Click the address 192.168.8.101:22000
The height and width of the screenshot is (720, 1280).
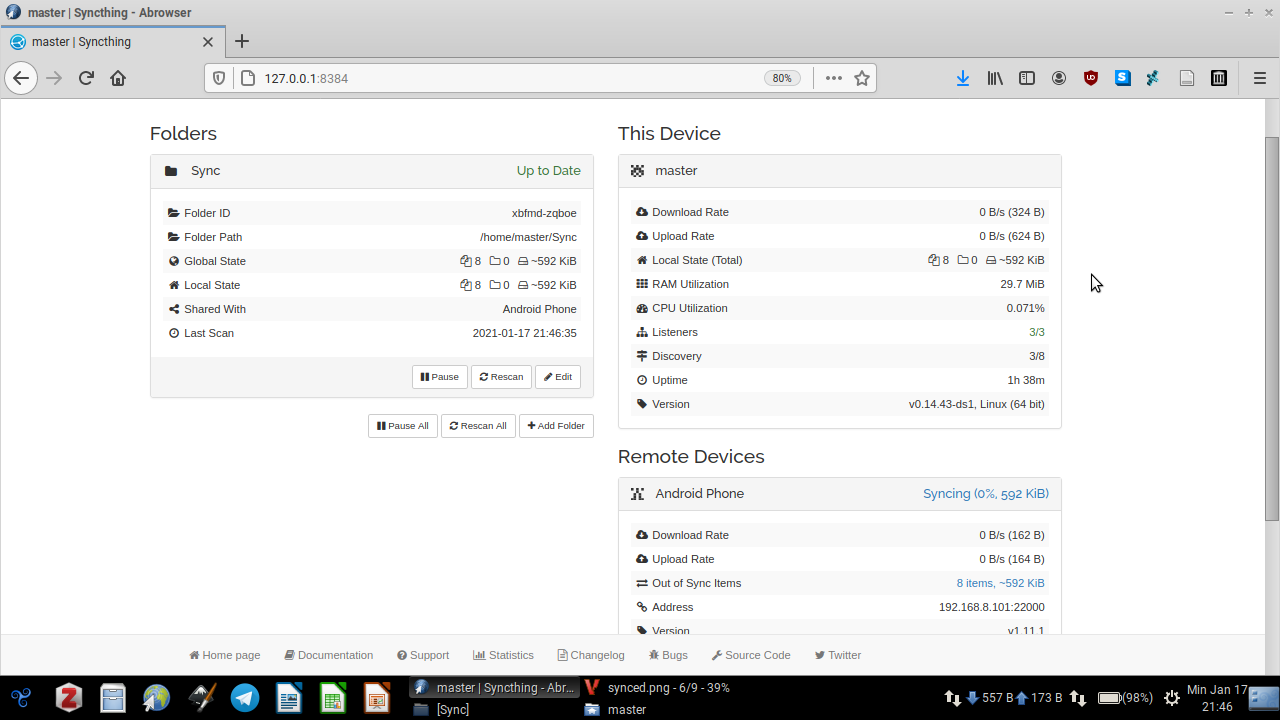pos(992,607)
